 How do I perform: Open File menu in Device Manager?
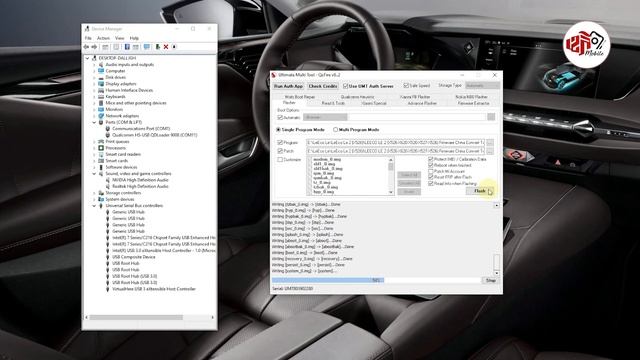coord(88,38)
